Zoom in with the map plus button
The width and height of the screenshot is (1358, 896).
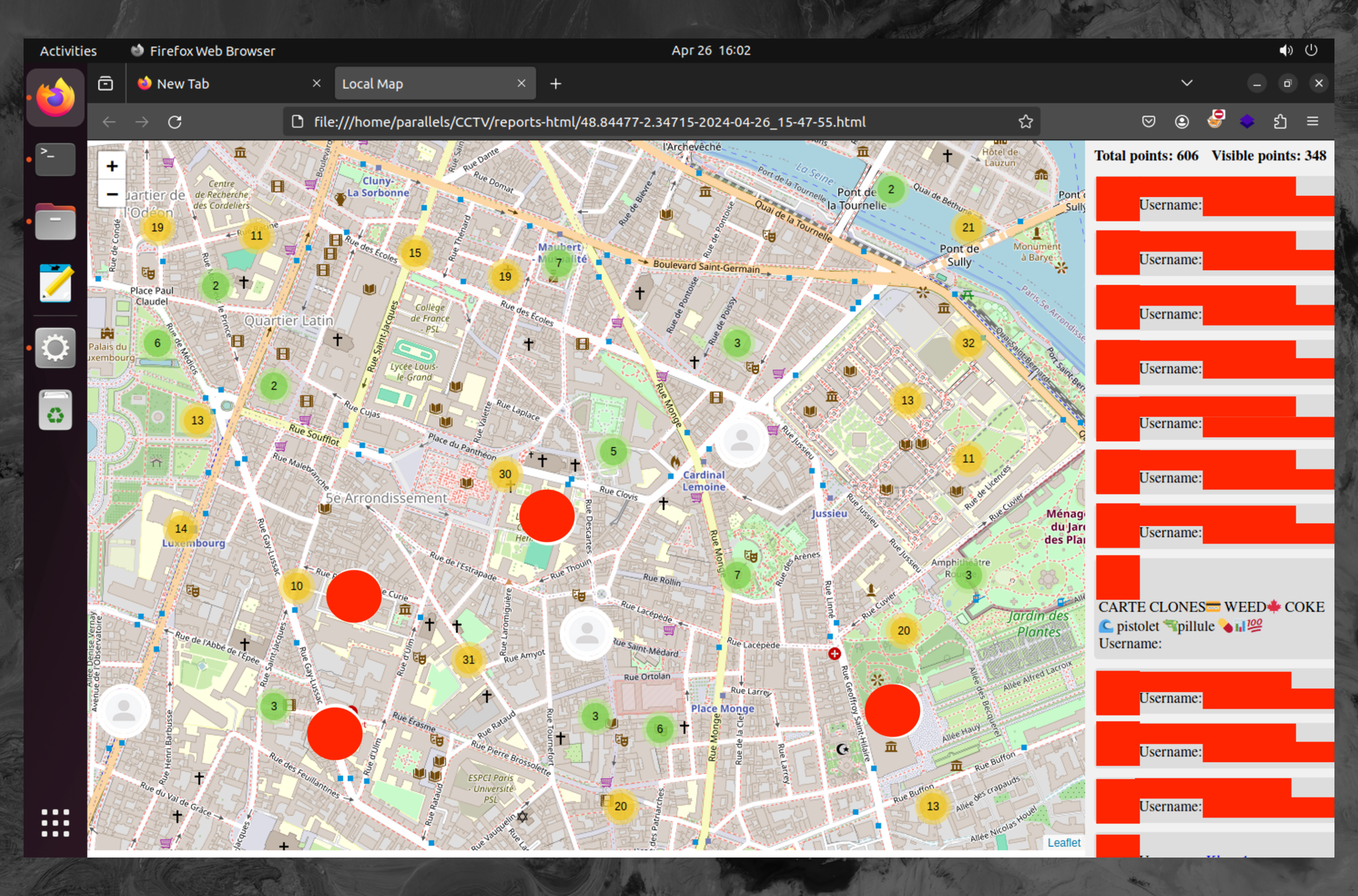coord(112,166)
